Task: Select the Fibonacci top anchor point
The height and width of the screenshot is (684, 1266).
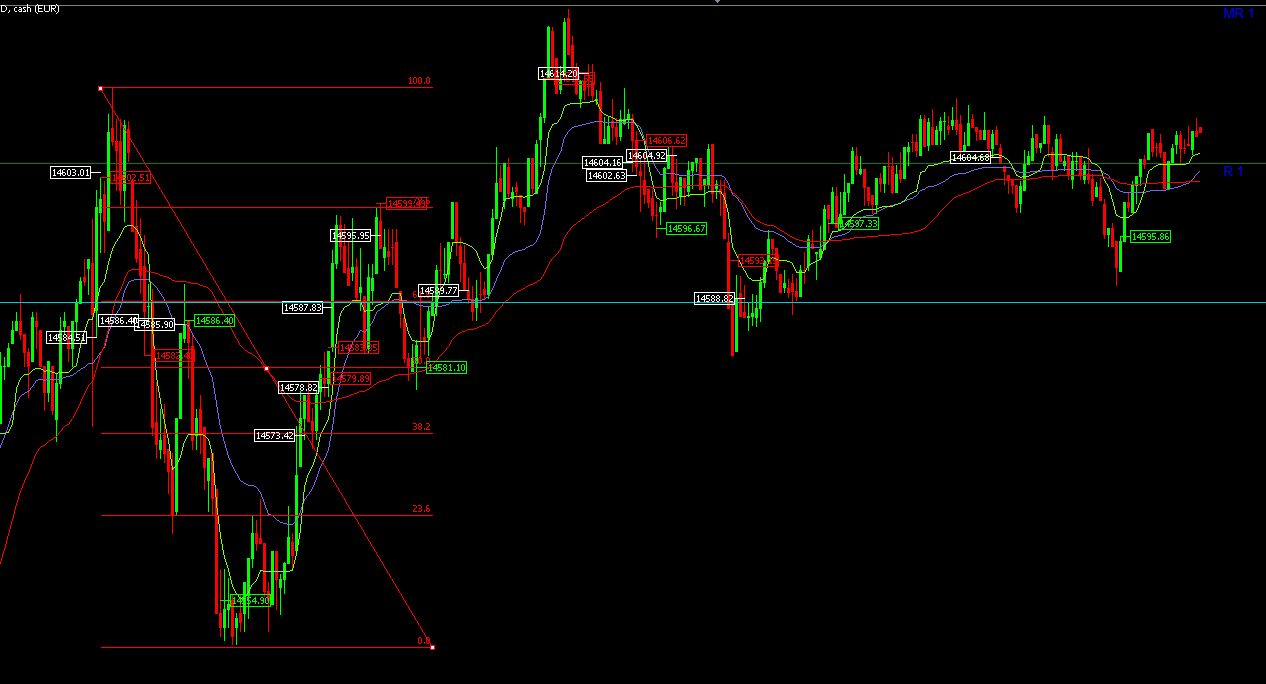Action: (x=100, y=88)
